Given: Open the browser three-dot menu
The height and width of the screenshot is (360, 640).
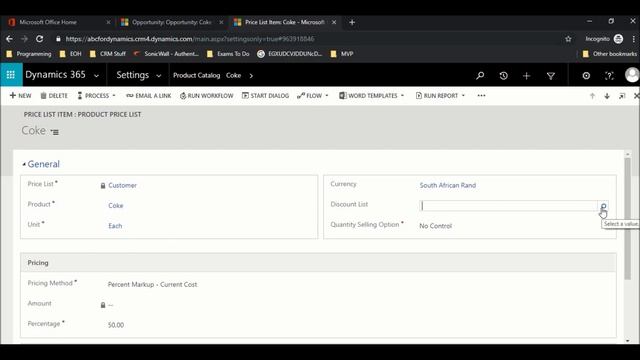Looking at the screenshot, I should click(x=633, y=39).
